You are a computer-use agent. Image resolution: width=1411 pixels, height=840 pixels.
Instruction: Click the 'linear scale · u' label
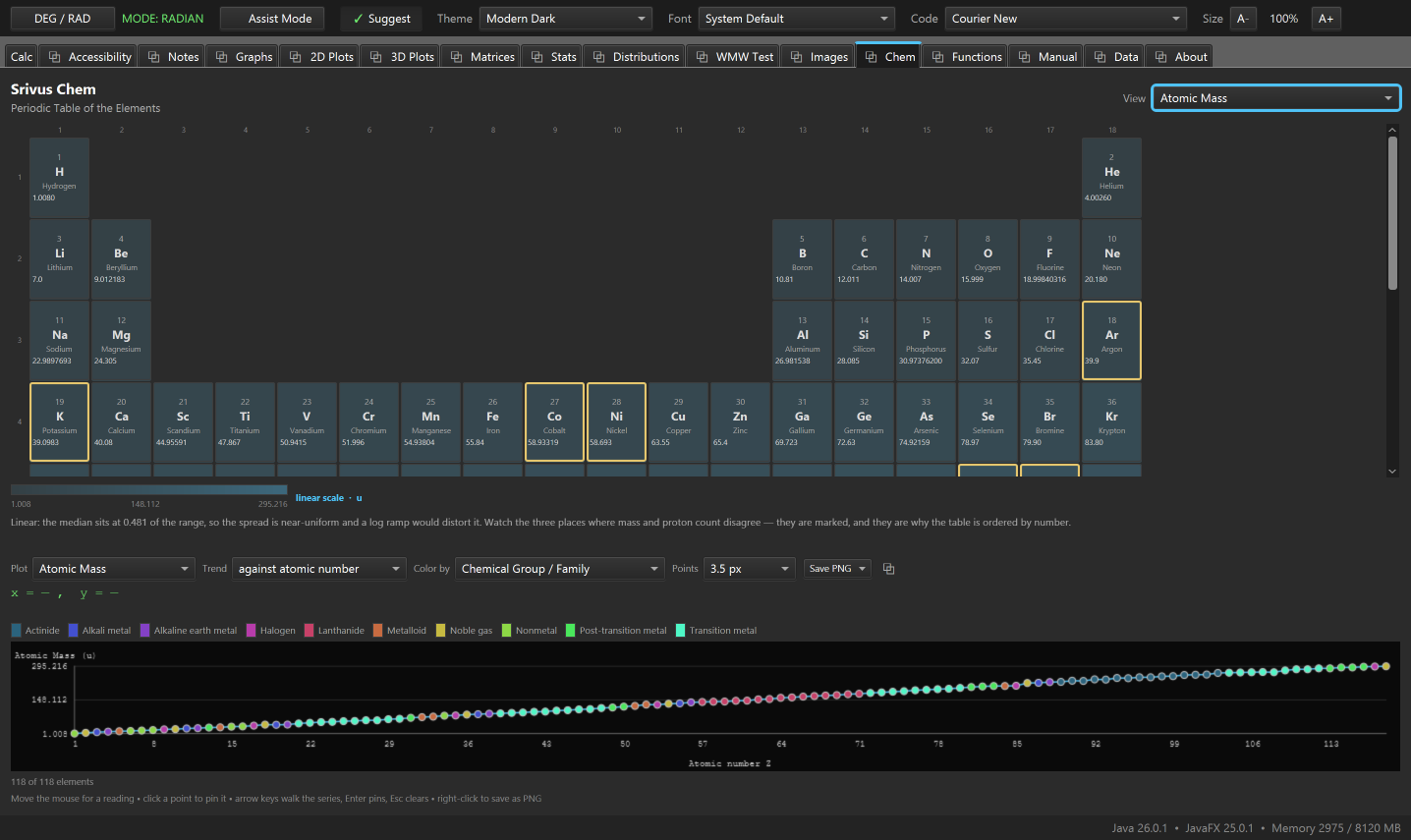click(x=329, y=498)
